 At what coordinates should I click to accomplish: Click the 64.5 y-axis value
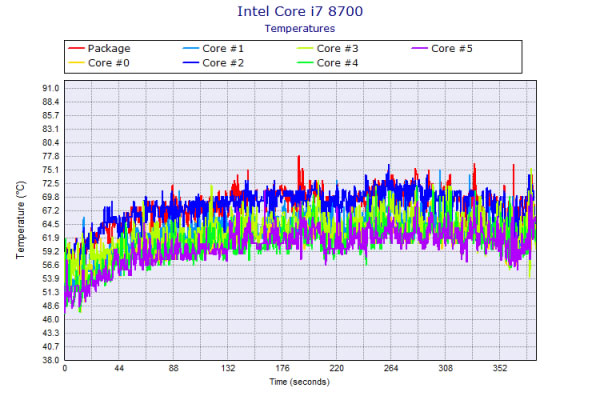coord(51,224)
